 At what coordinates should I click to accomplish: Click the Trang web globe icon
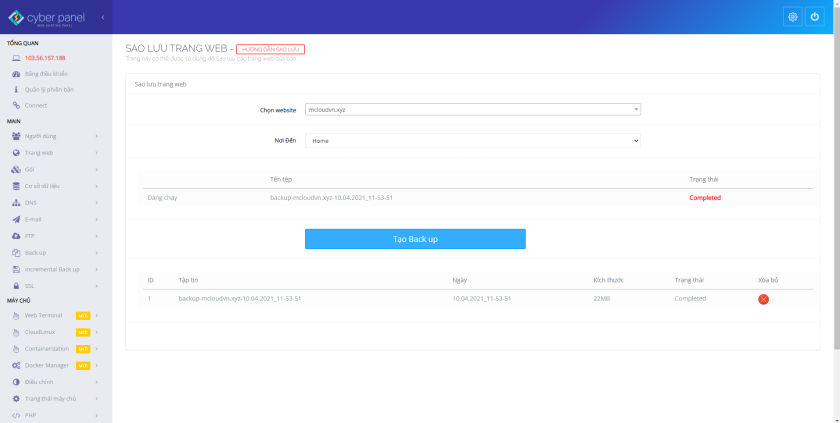pos(16,153)
